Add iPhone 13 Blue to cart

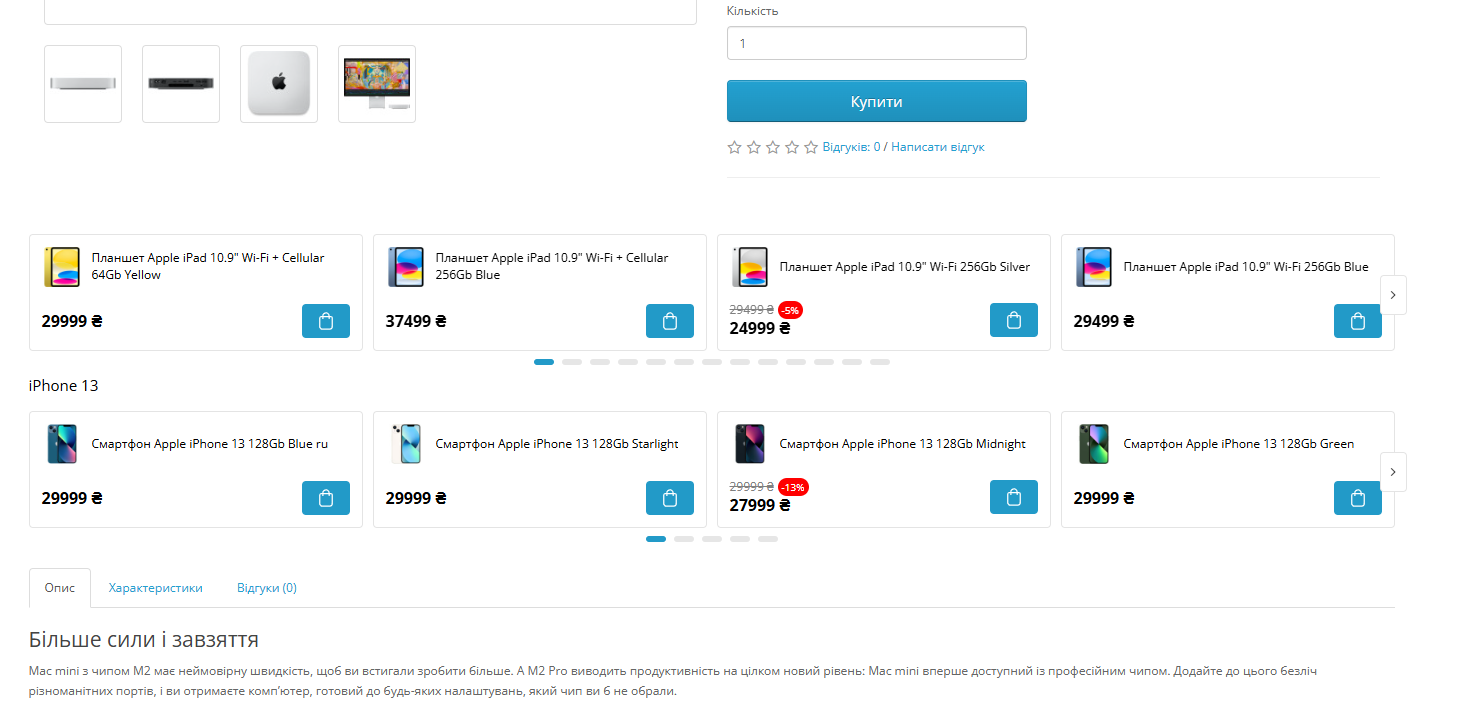326,498
